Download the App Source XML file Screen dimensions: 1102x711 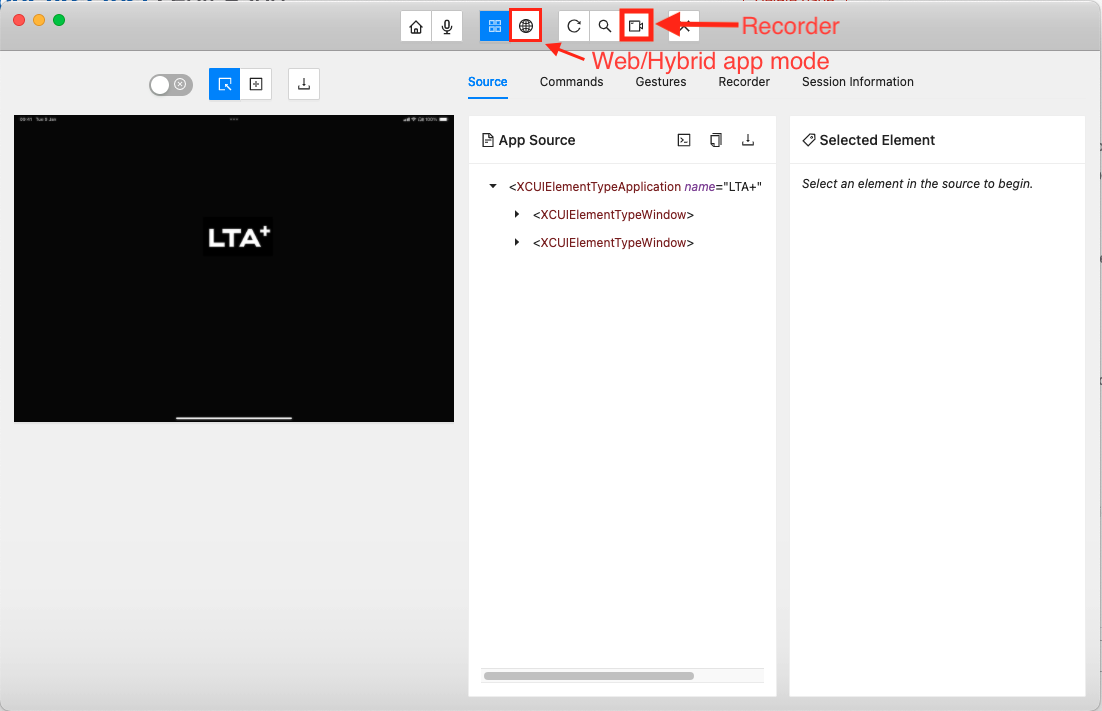747,140
